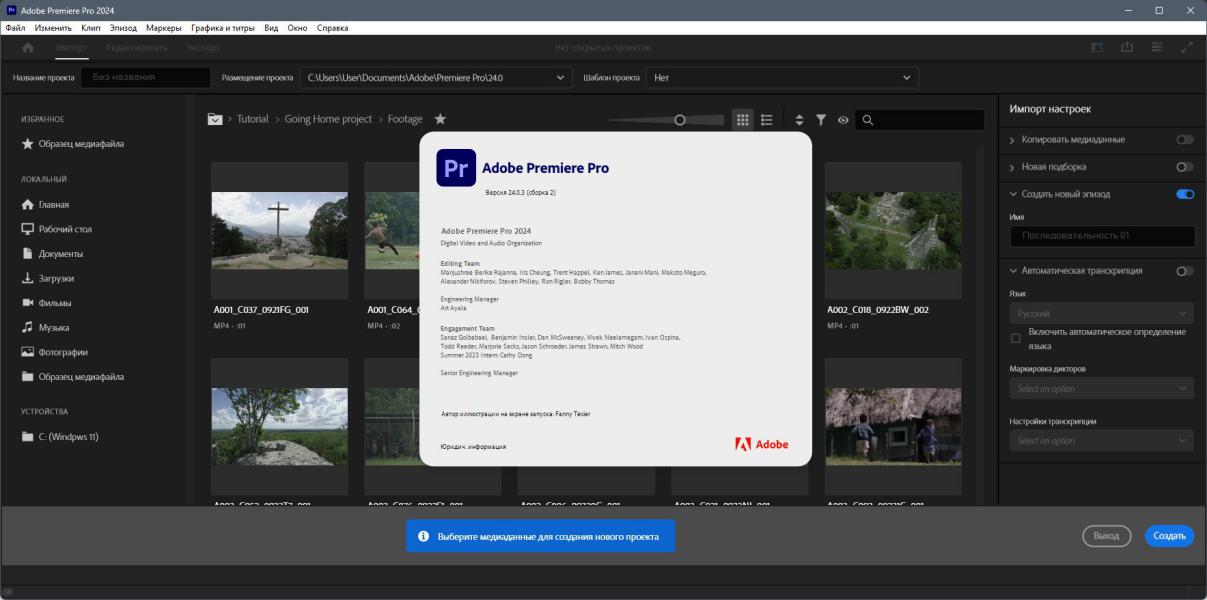Open Образец медиафайла under Локальный
Image resolution: width=1207 pixels, height=600 pixels.
[x=73, y=377]
